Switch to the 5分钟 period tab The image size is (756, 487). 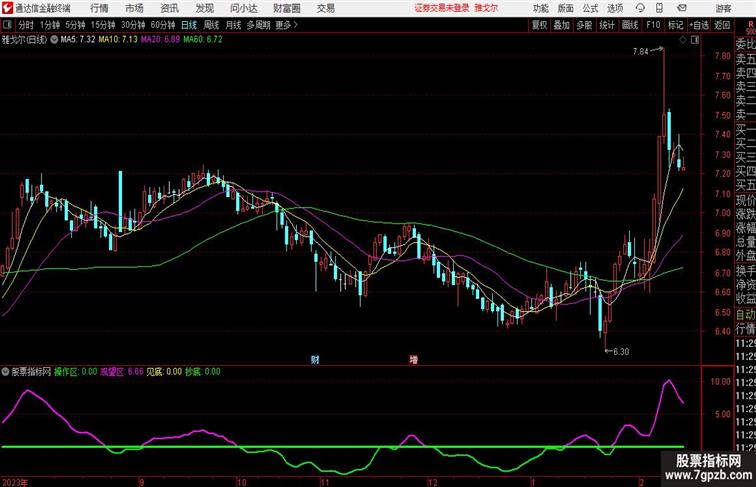tap(75, 25)
